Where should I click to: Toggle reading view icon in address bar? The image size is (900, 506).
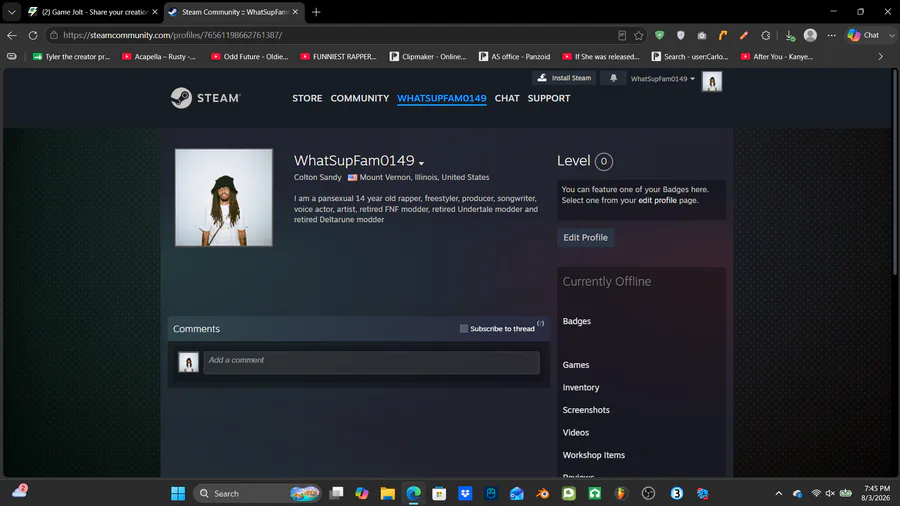click(x=622, y=36)
